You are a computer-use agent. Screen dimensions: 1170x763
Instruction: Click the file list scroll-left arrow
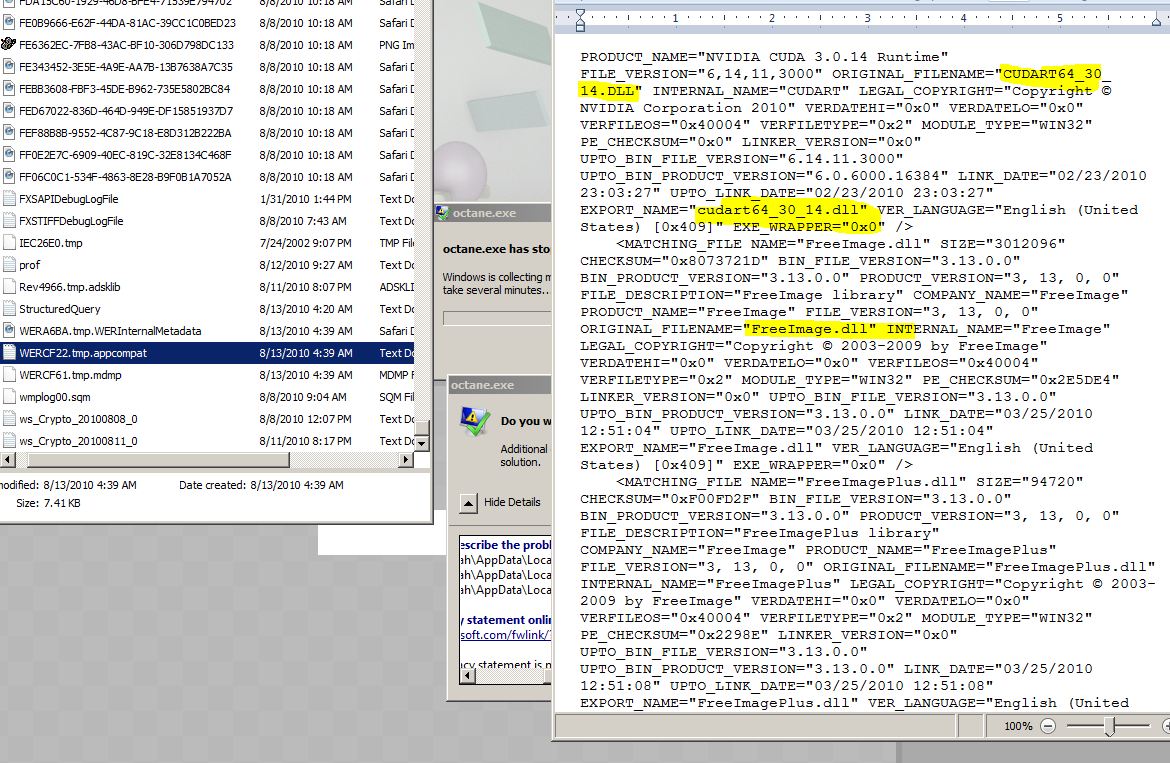click(x=7, y=459)
